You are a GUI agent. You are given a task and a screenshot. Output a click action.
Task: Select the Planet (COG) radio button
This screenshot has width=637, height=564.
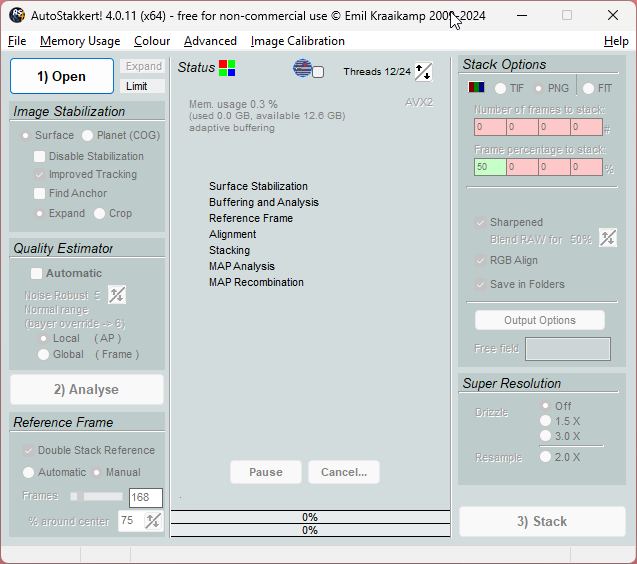87,135
